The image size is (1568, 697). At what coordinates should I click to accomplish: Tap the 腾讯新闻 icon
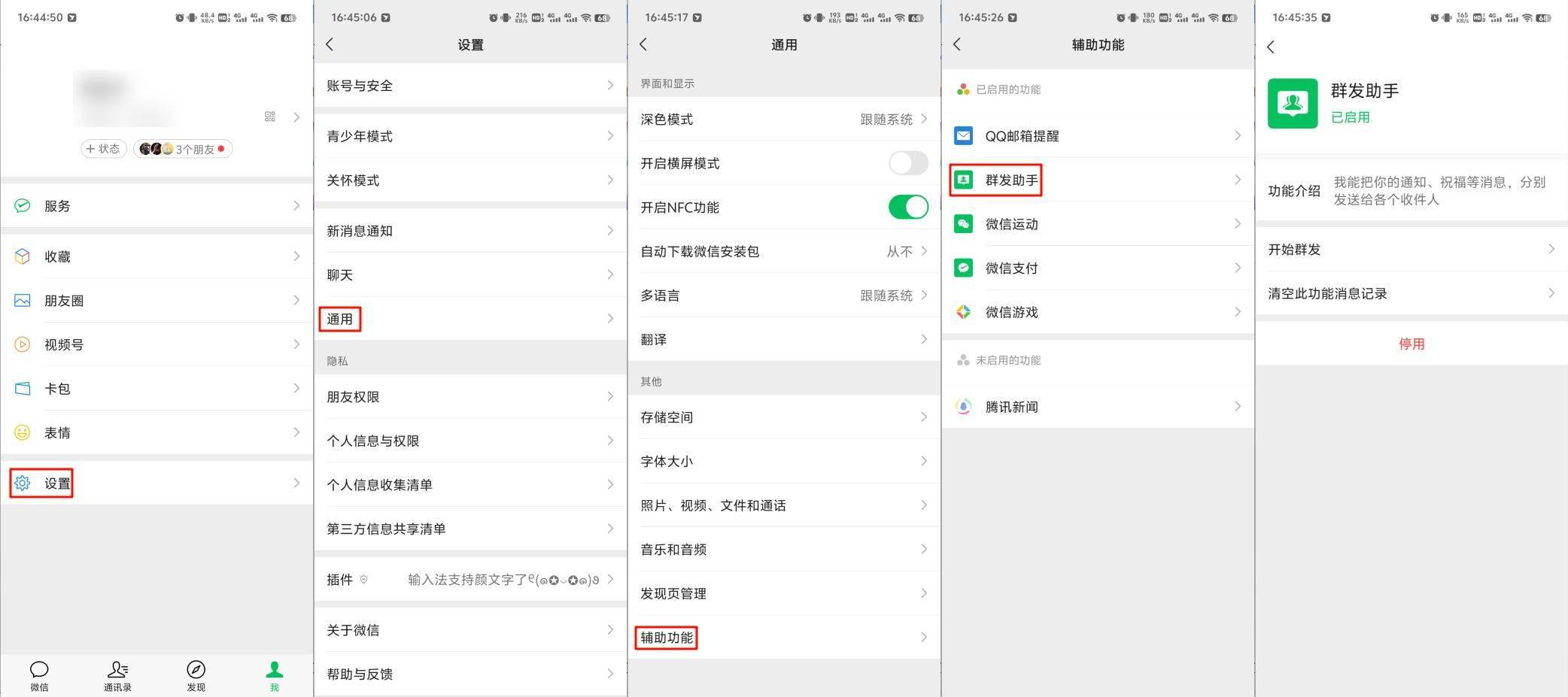pyautogui.click(x=963, y=407)
